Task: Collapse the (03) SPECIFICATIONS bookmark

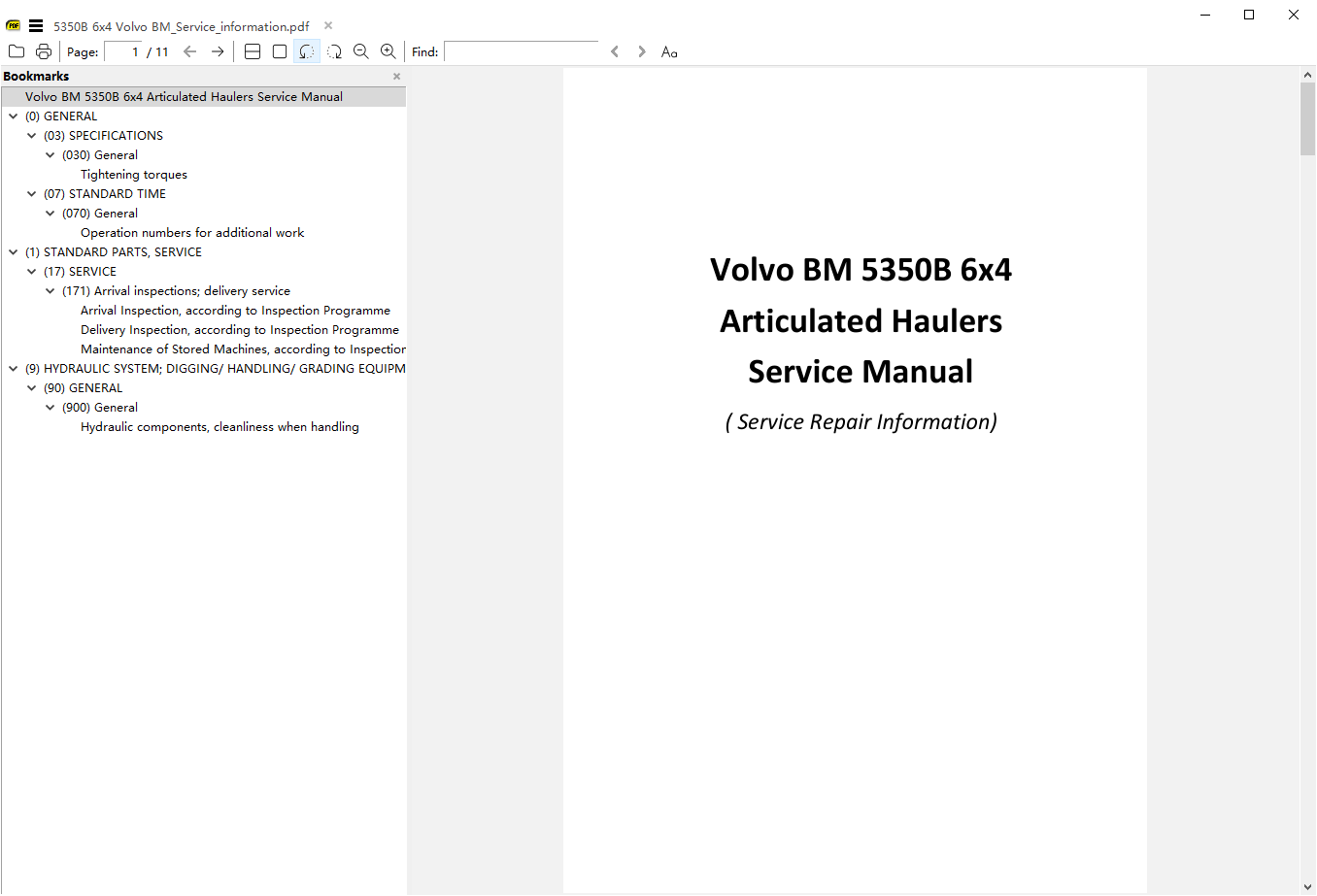Action: pos(32,135)
